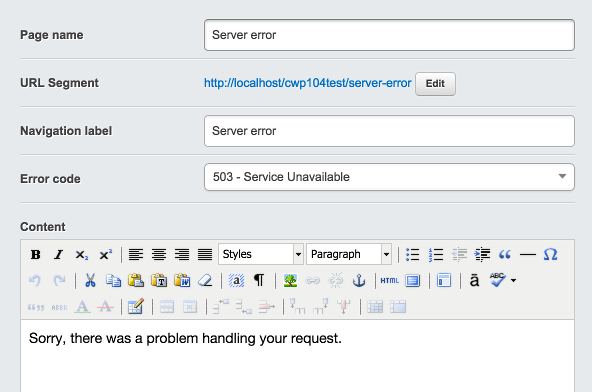Click the merge table cells icon
The image size is (592, 392).
(398, 307)
